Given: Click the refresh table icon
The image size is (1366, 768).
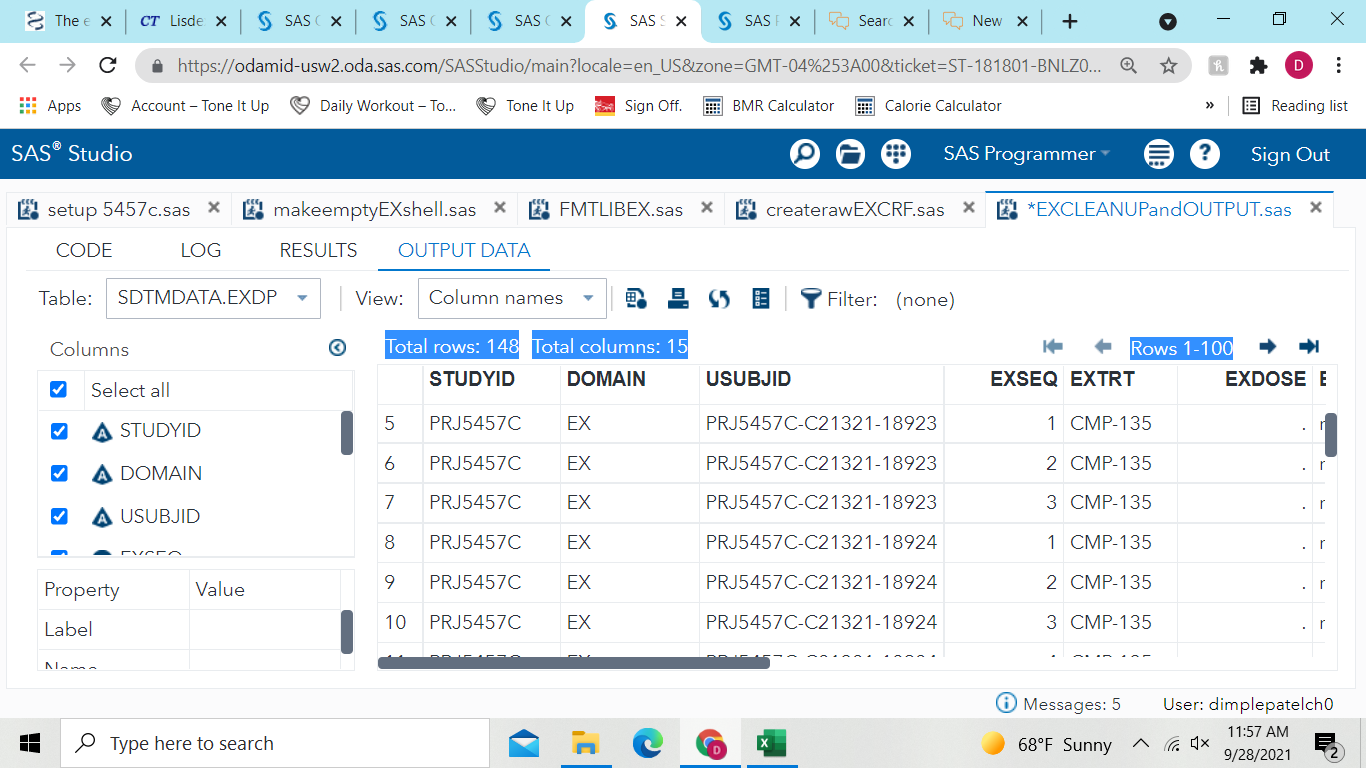Looking at the screenshot, I should pyautogui.click(x=719, y=299).
